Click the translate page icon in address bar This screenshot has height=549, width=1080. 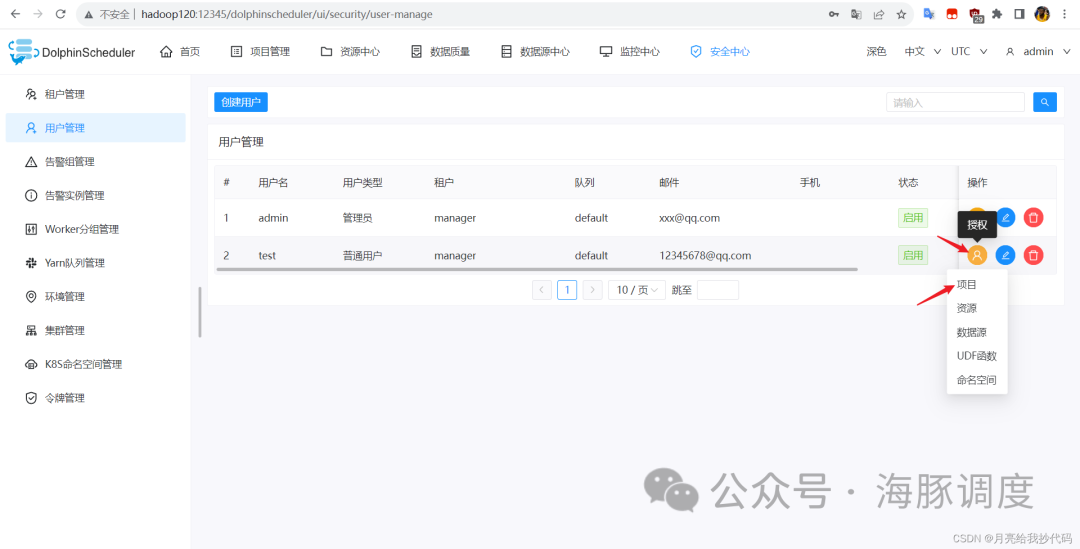tap(856, 14)
